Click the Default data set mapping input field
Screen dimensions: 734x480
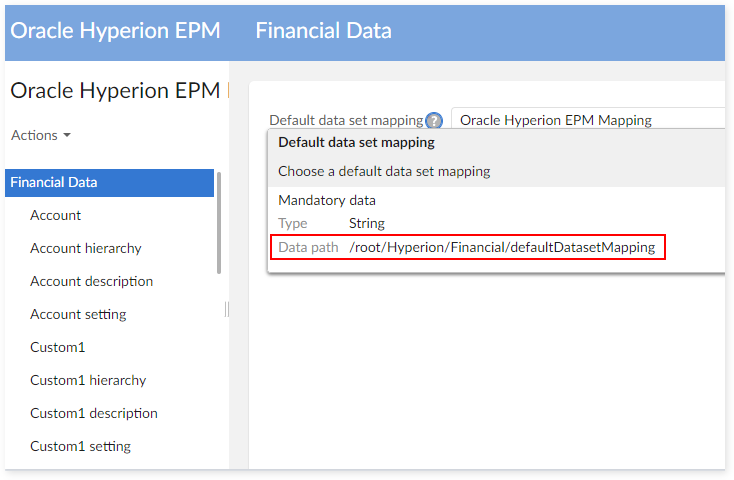(585, 120)
